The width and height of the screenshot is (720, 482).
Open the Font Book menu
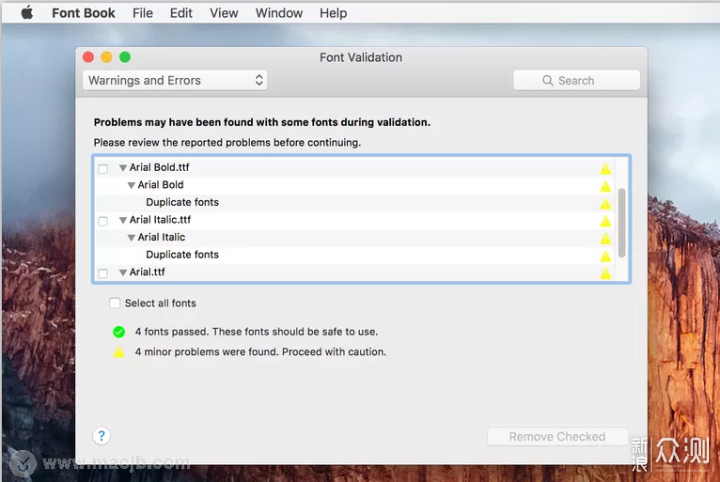click(84, 13)
